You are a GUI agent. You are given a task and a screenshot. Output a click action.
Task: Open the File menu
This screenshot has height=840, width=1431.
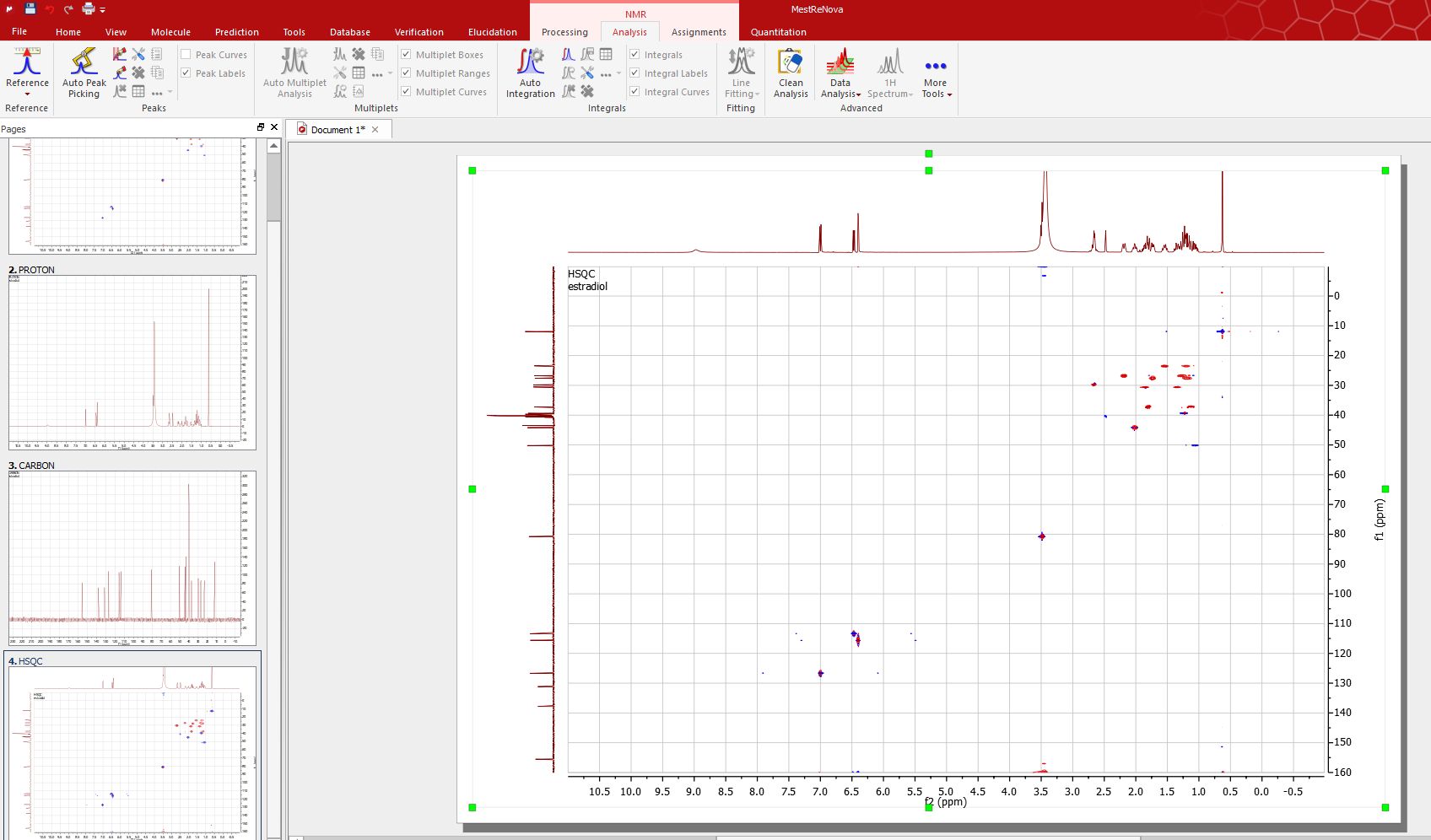(x=19, y=31)
